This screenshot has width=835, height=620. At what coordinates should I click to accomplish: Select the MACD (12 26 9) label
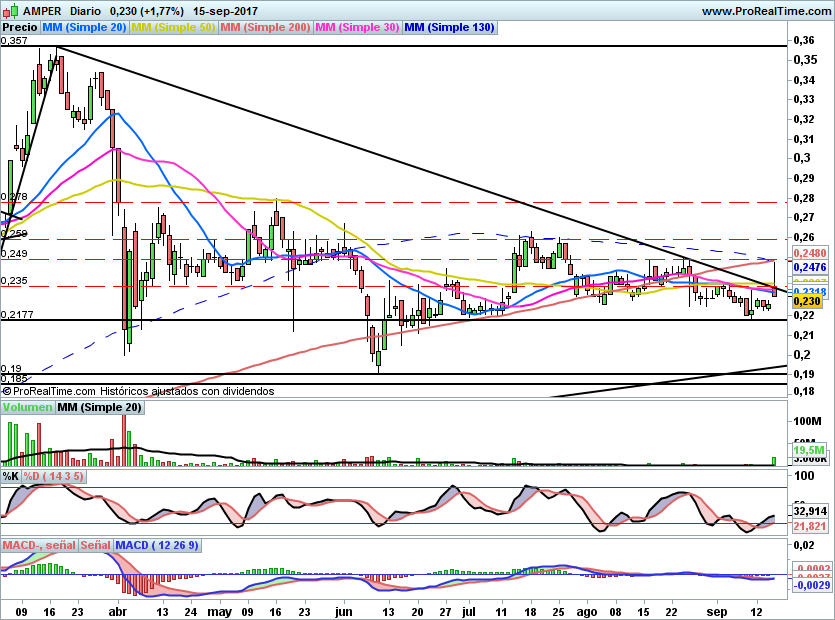[157, 545]
